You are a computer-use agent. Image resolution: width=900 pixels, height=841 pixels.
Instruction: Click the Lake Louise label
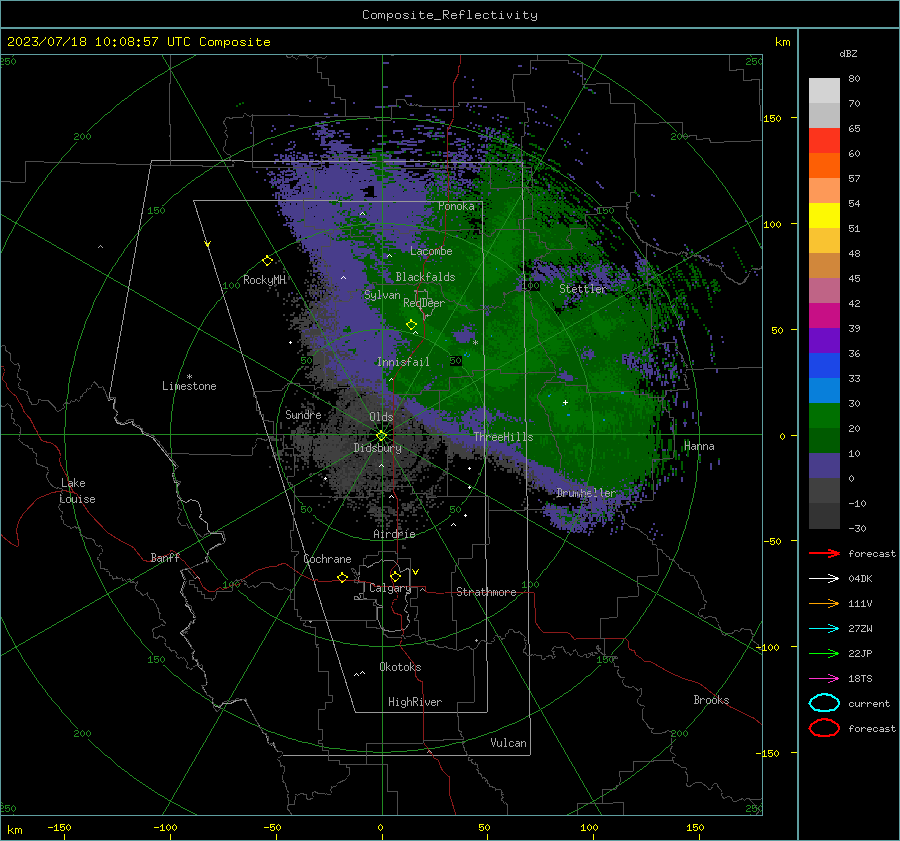[77, 491]
